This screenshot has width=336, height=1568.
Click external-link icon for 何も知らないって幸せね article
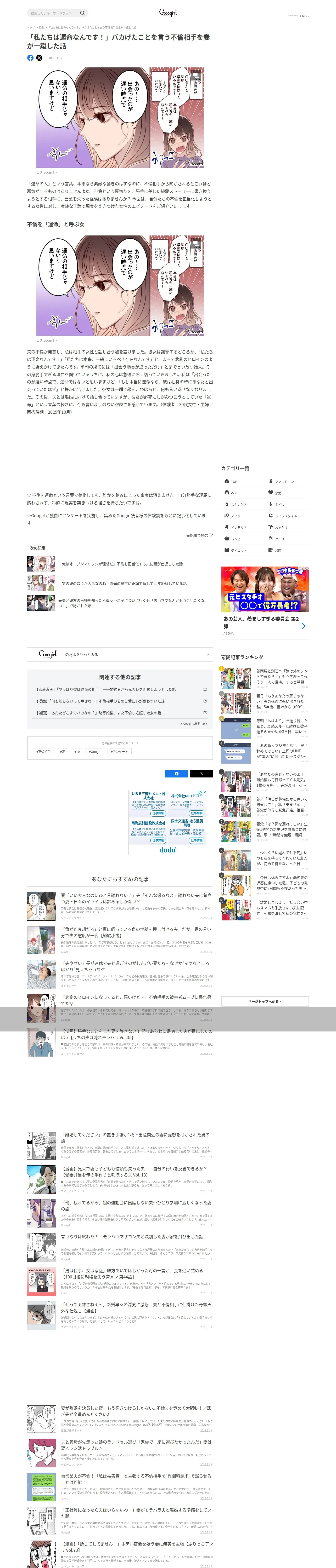[x=204, y=701]
